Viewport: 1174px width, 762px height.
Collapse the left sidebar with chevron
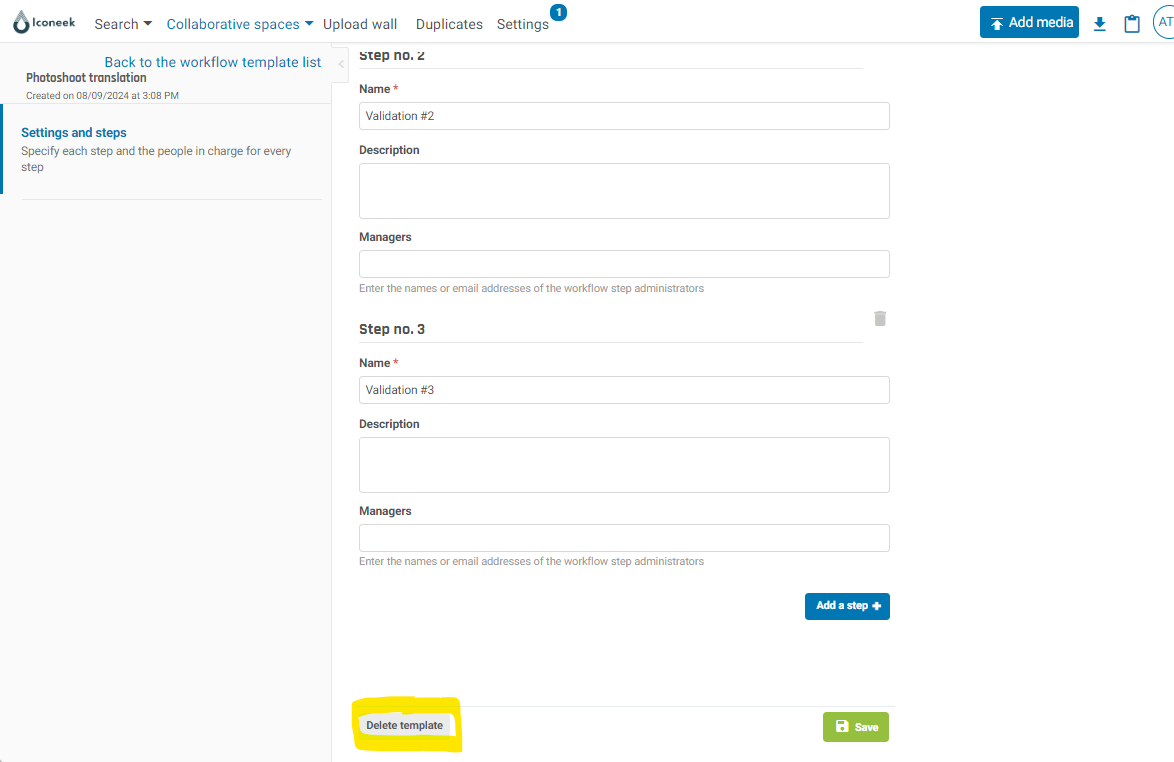(x=341, y=63)
